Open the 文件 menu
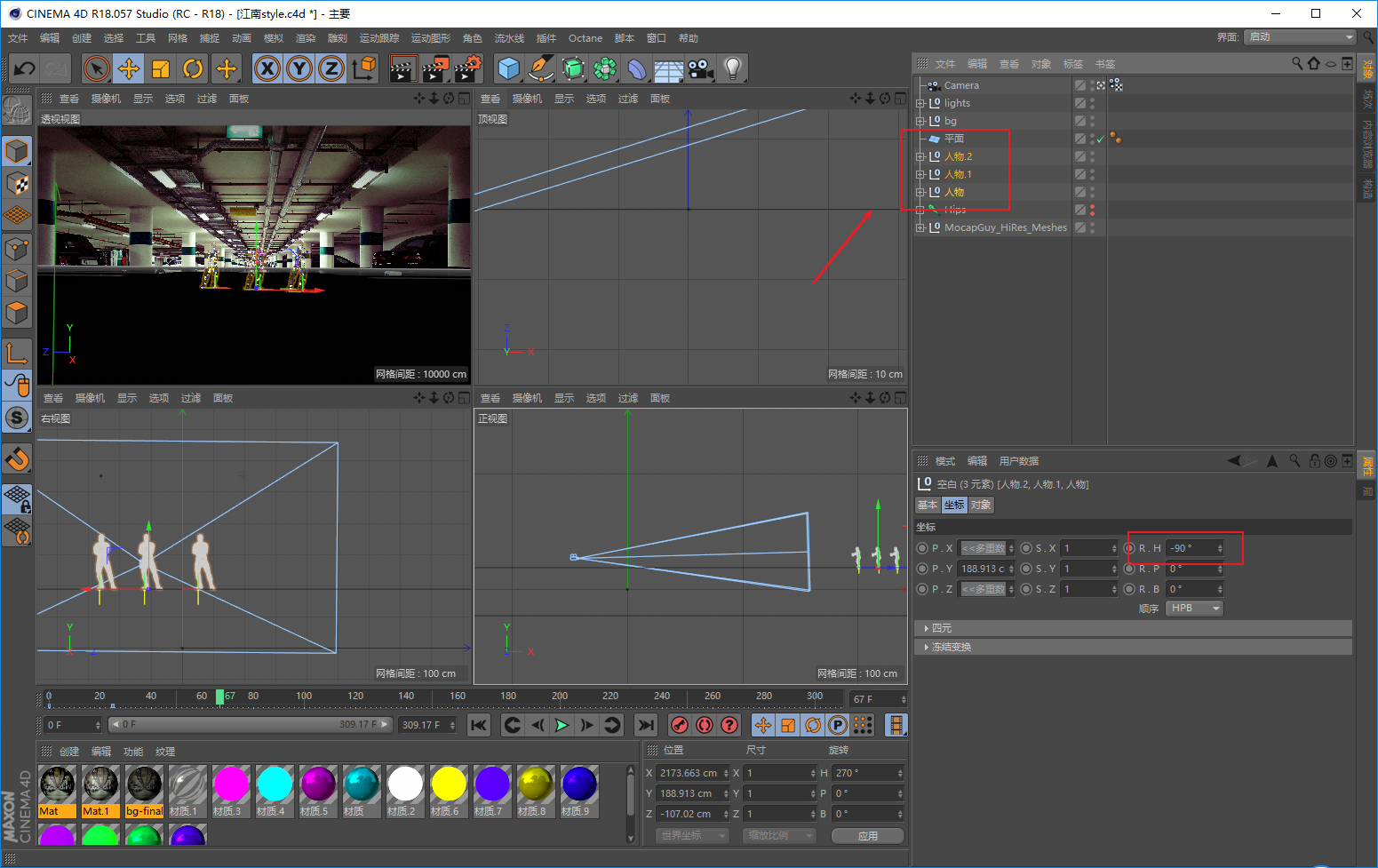 tap(18, 38)
